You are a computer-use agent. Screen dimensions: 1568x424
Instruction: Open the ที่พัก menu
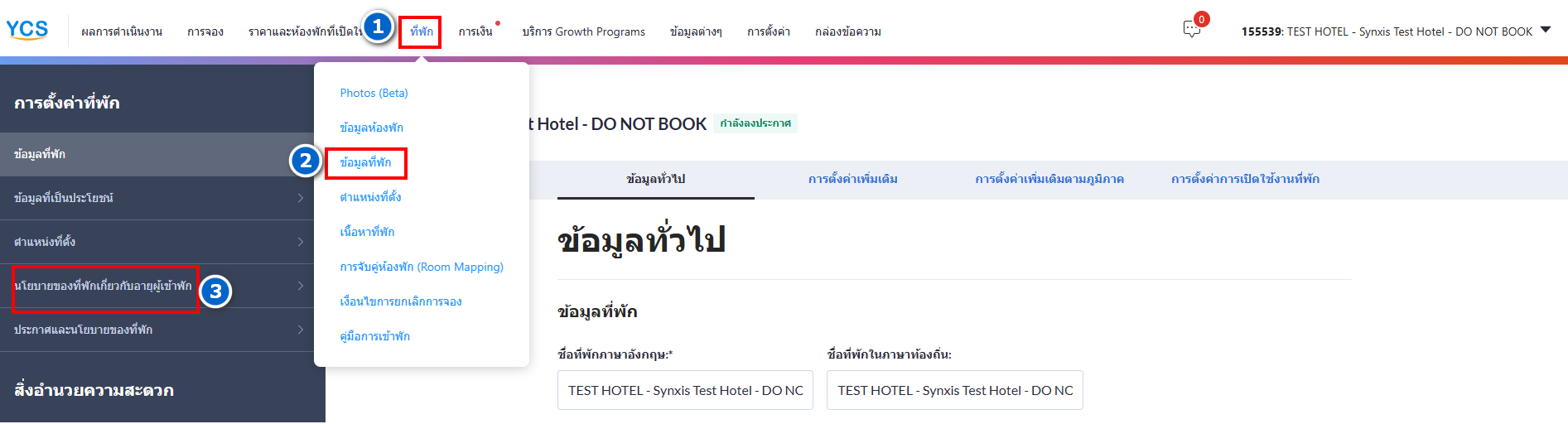[421, 31]
